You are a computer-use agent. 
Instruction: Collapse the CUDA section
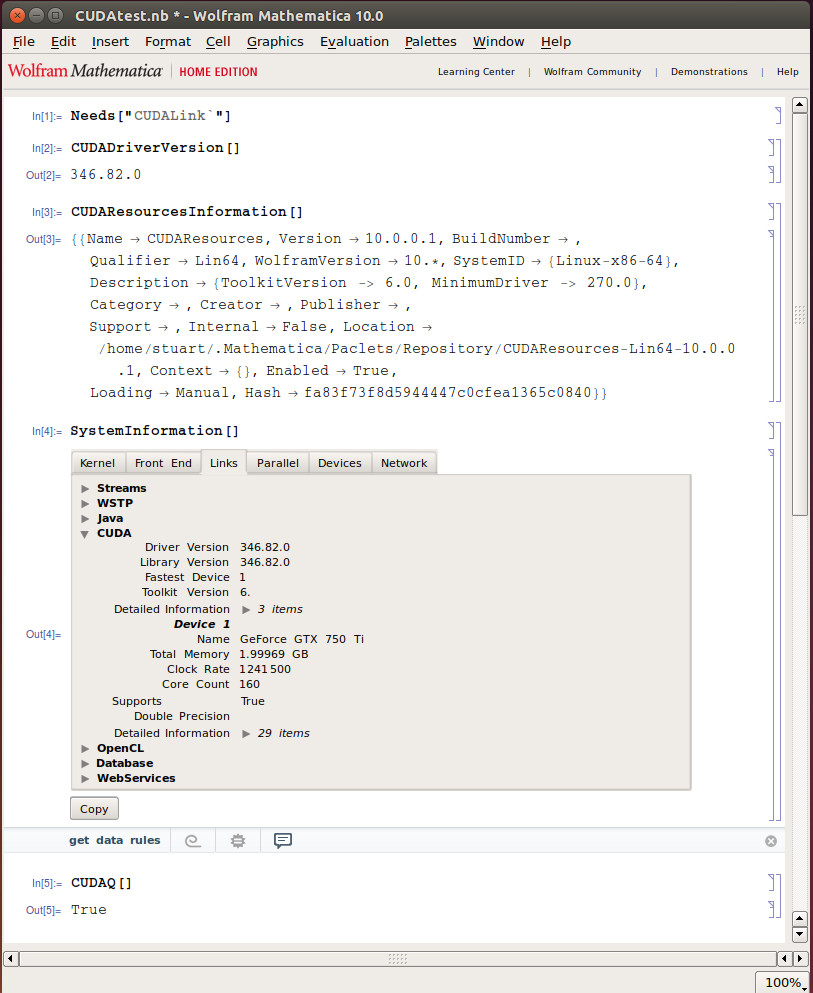(85, 534)
